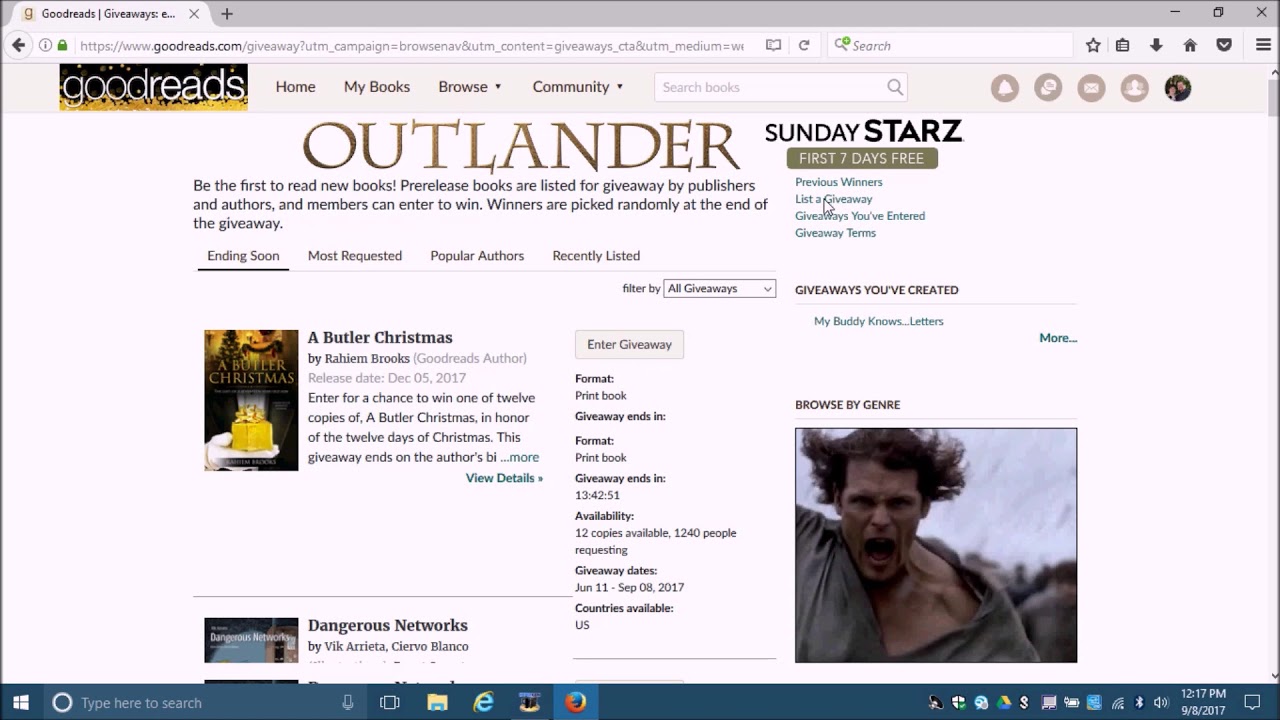Open File Explorer from the taskbar

click(x=437, y=702)
